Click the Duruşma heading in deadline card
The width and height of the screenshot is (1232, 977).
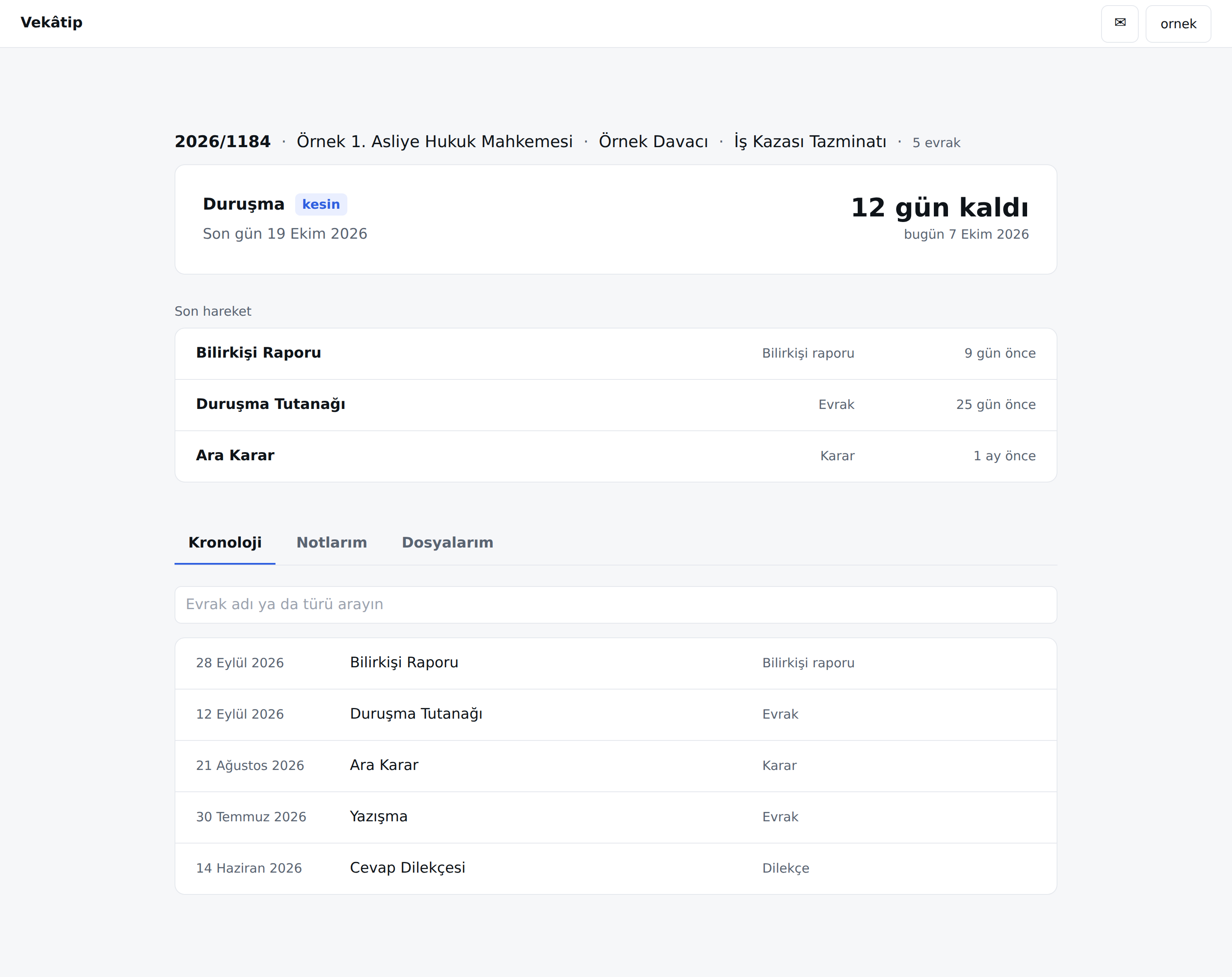pyautogui.click(x=243, y=204)
